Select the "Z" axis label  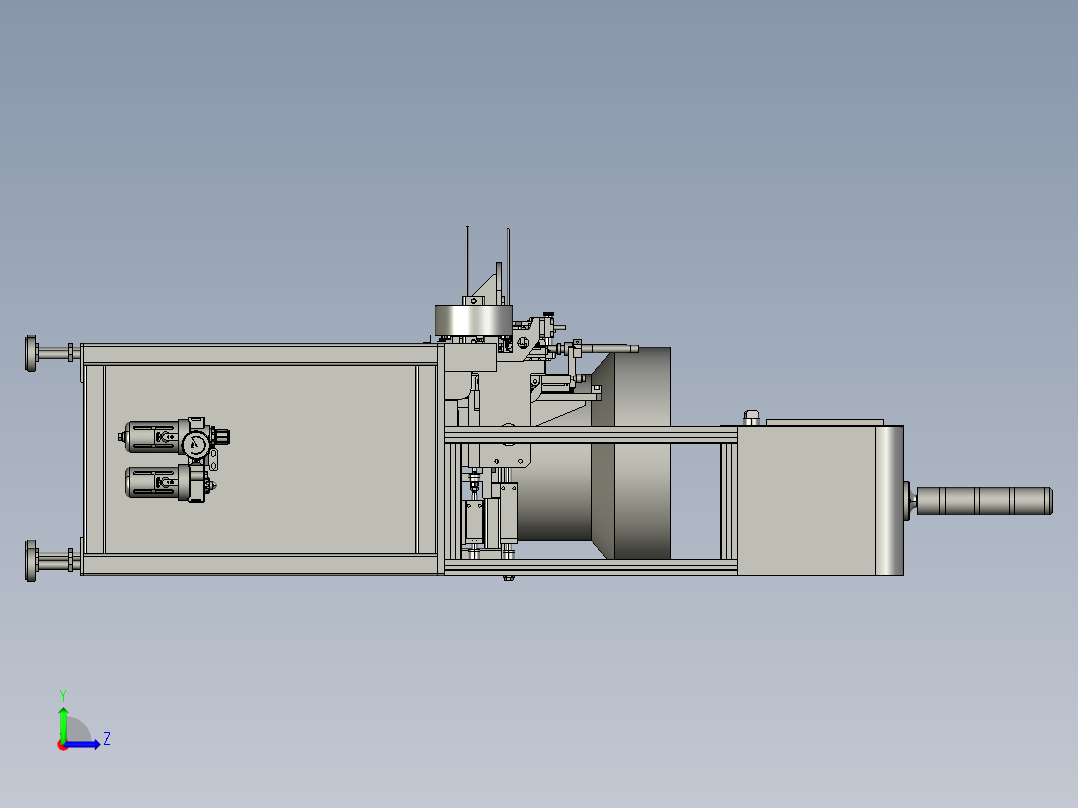tap(107, 739)
